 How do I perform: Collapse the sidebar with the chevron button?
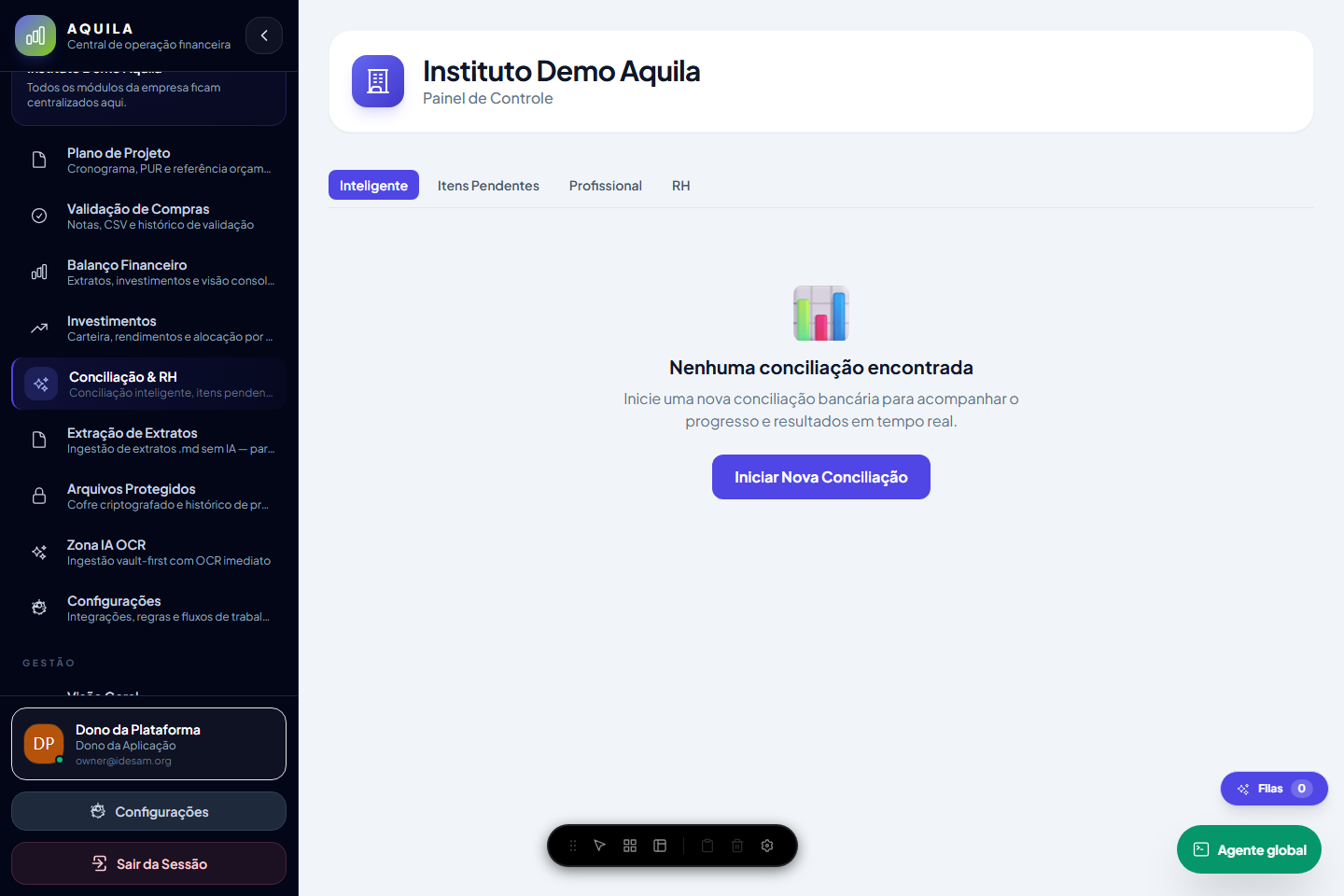point(264,35)
